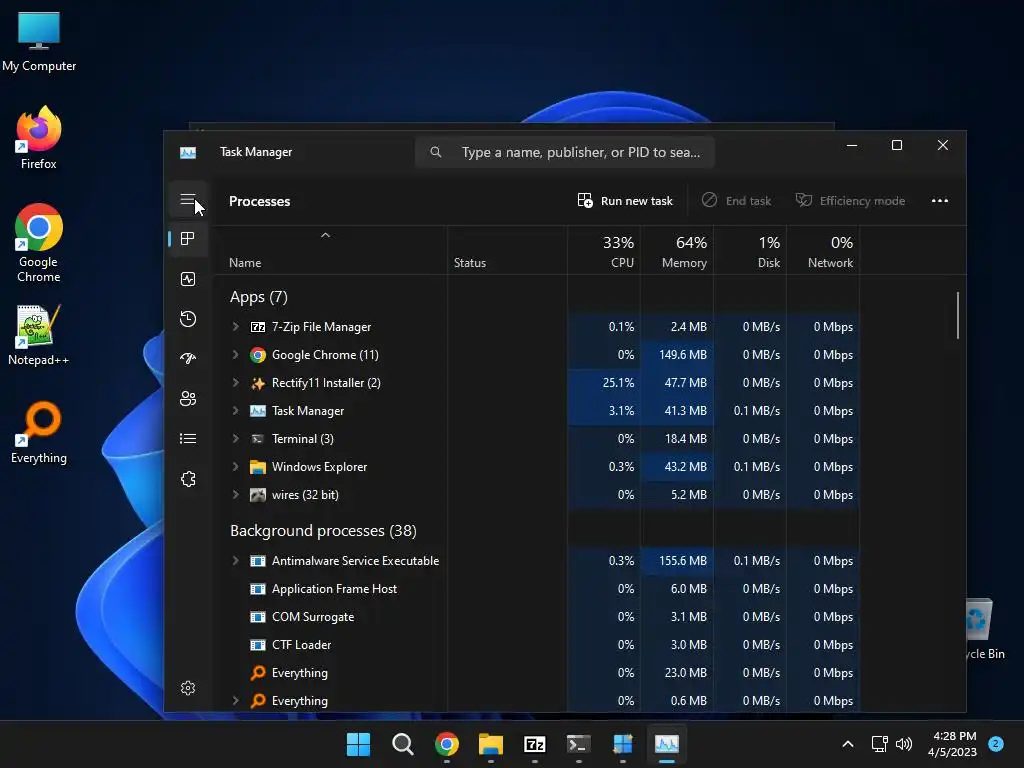This screenshot has width=1024, height=768.
Task: Expand Antimalware Service Executable row
Action: click(236, 561)
